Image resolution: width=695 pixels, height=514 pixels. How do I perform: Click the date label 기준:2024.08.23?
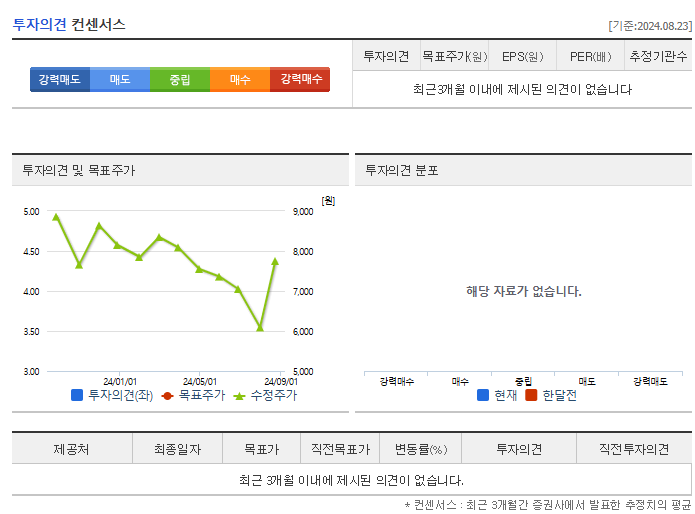point(650,26)
